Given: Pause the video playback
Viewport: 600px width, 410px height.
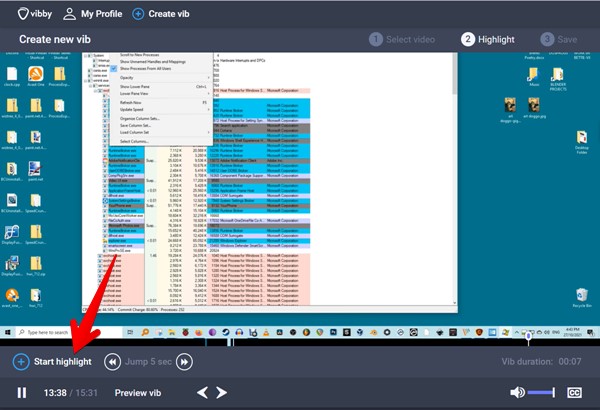Looking at the screenshot, I should click(x=22, y=393).
